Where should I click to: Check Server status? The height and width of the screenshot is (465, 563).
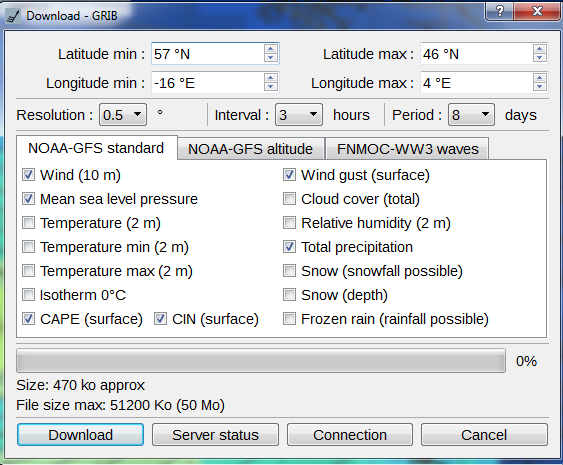click(x=215, y=435)
